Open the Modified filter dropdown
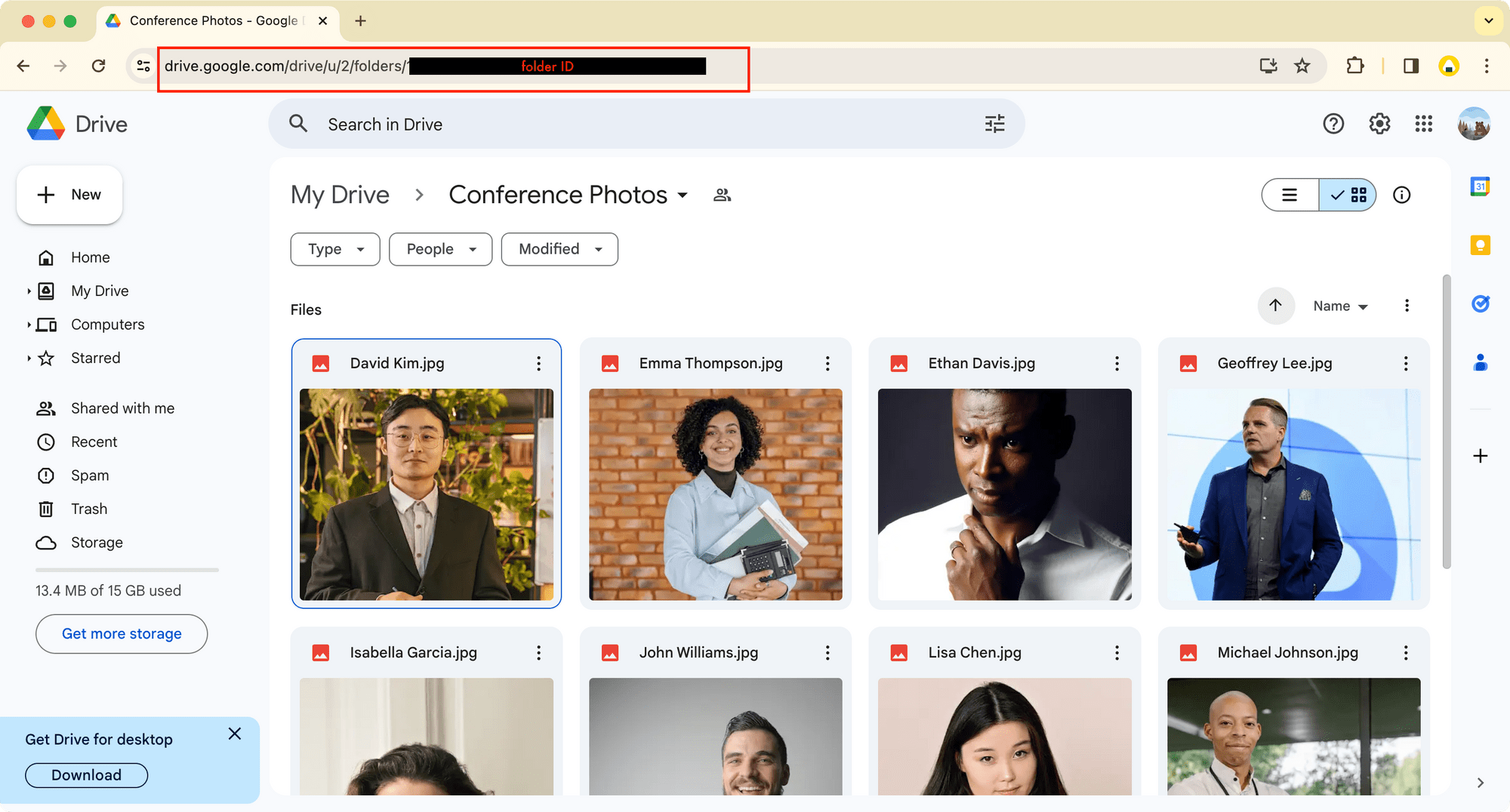 pos(559,249)
